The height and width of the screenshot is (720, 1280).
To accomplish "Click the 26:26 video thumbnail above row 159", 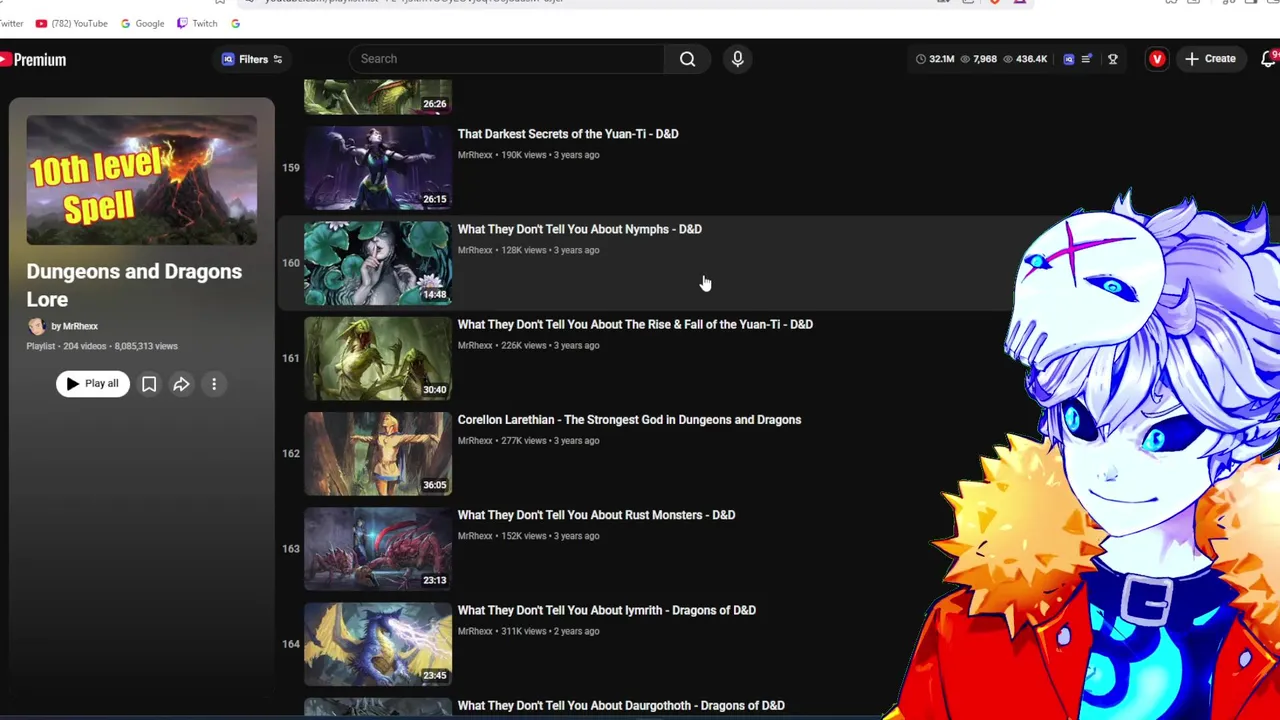I will click(x=378, y=97).
